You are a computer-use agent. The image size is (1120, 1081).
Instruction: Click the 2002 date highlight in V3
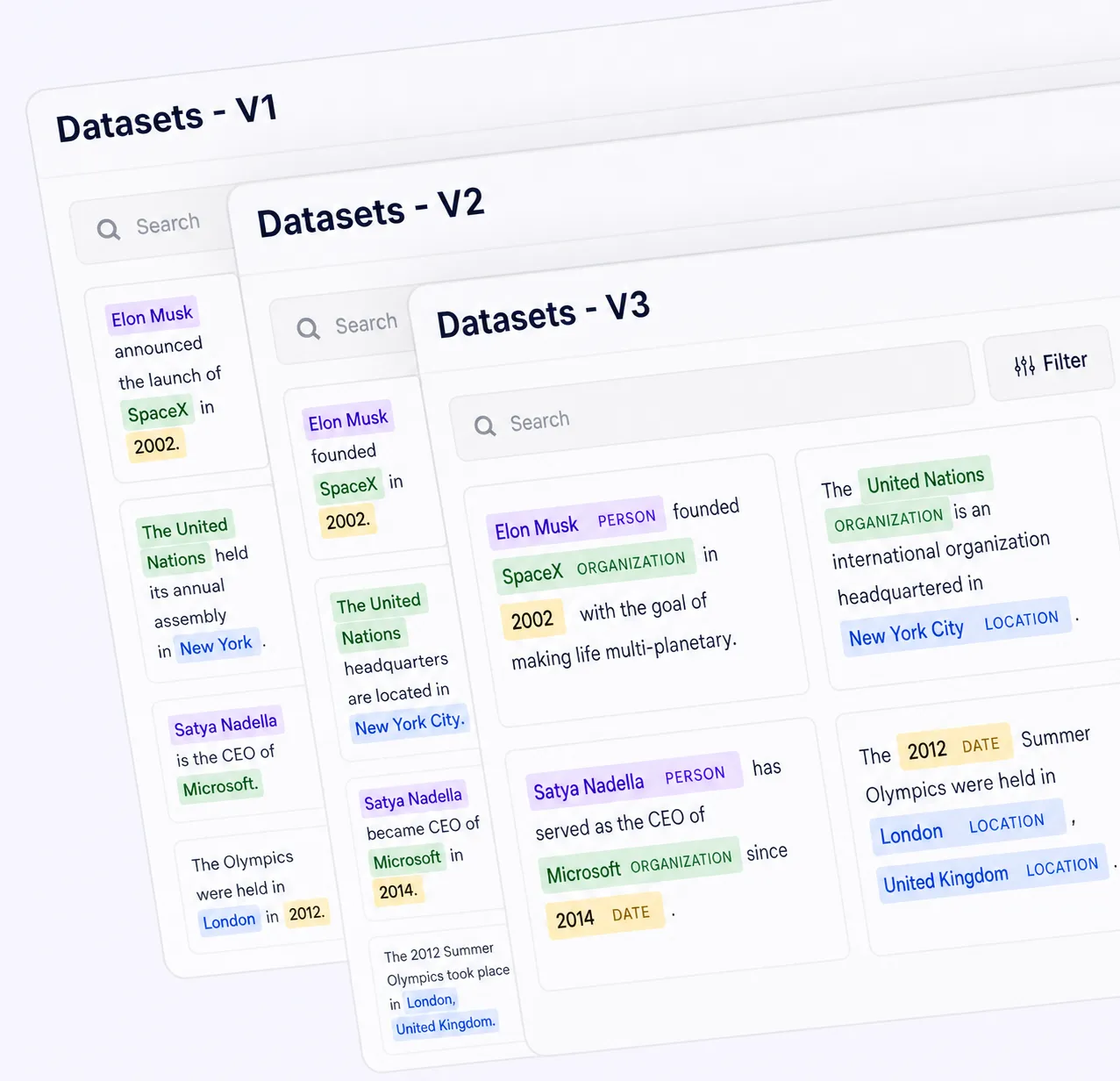tap(531, 619)
